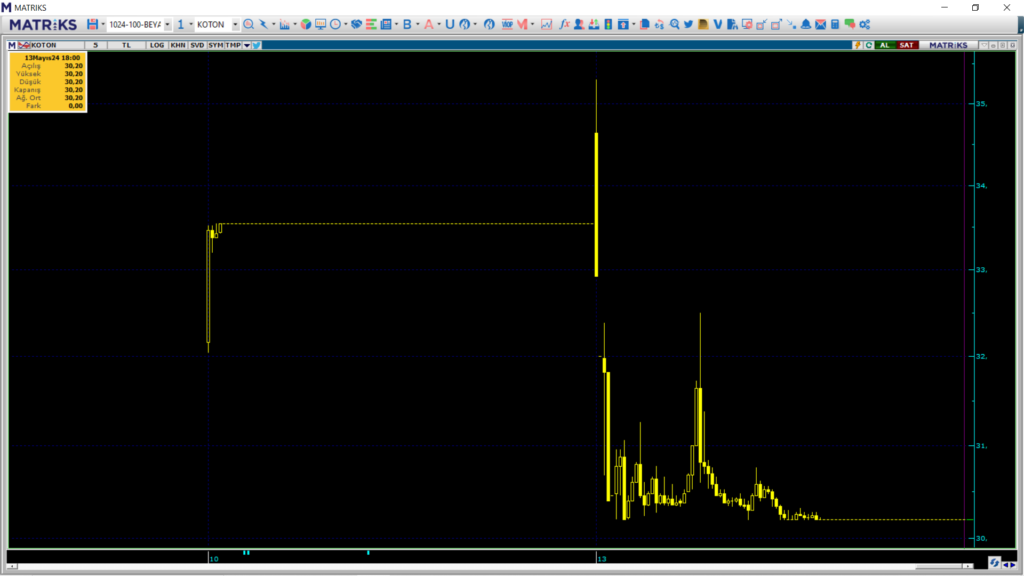Image resolution: width=1024 pixels, height=576 pixels.
Task: Click the horizontal scrollbar right arrow
Action: coord(968,566)
